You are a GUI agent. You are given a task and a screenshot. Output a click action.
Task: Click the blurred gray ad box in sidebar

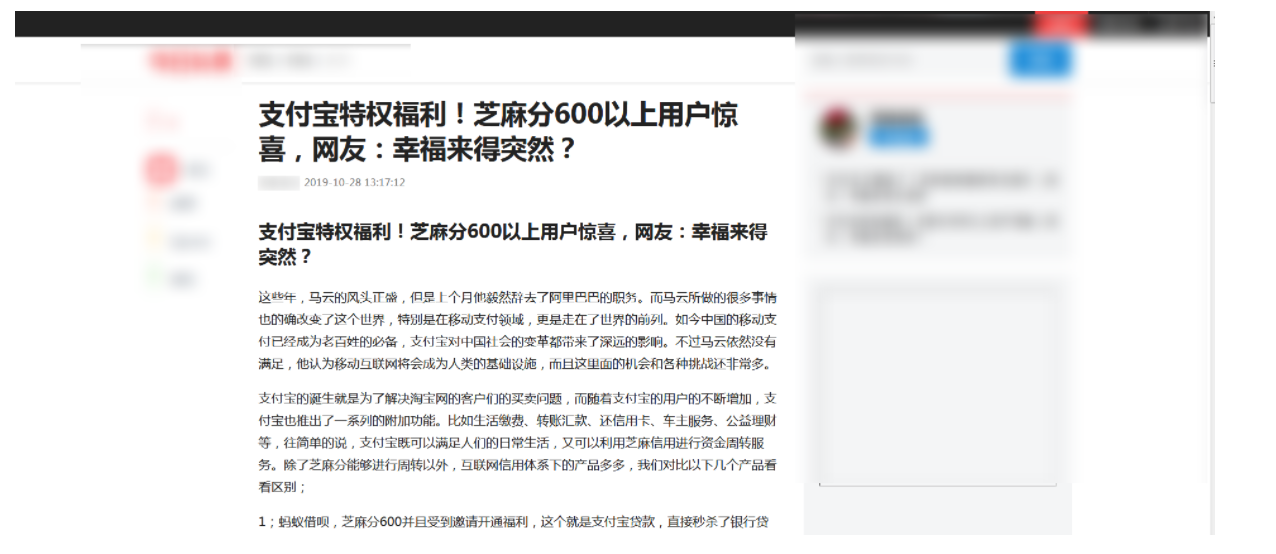(938, 386)
